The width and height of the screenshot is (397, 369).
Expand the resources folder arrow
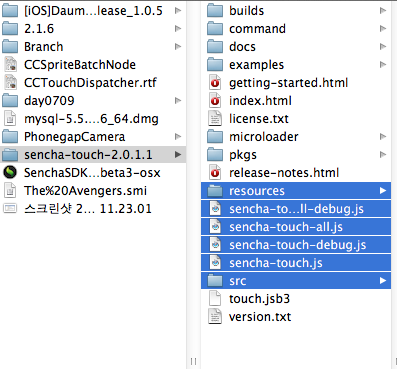(383, 191)
